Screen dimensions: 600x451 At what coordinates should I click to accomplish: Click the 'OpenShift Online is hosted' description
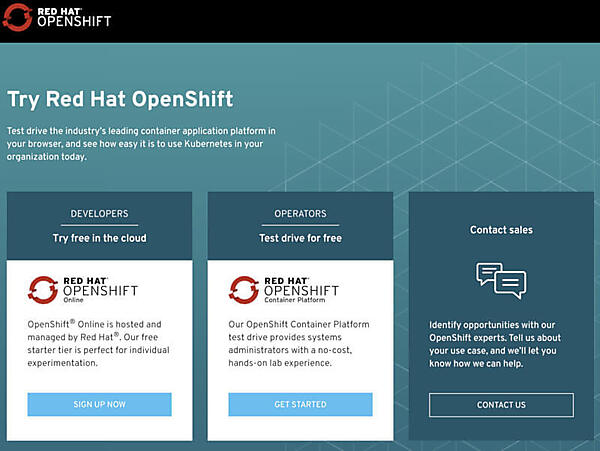[99, 344]
